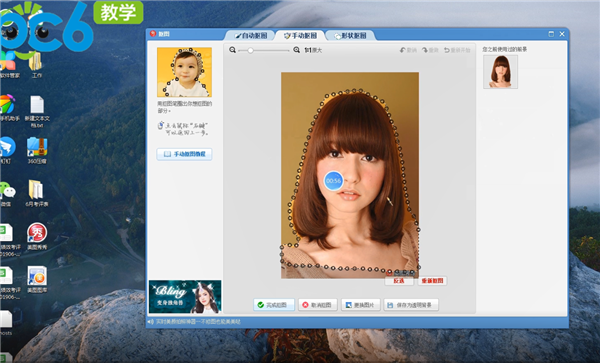Open the 工作 folder on desktop
This screenshot has width=600, height=363.
[36, 65]
